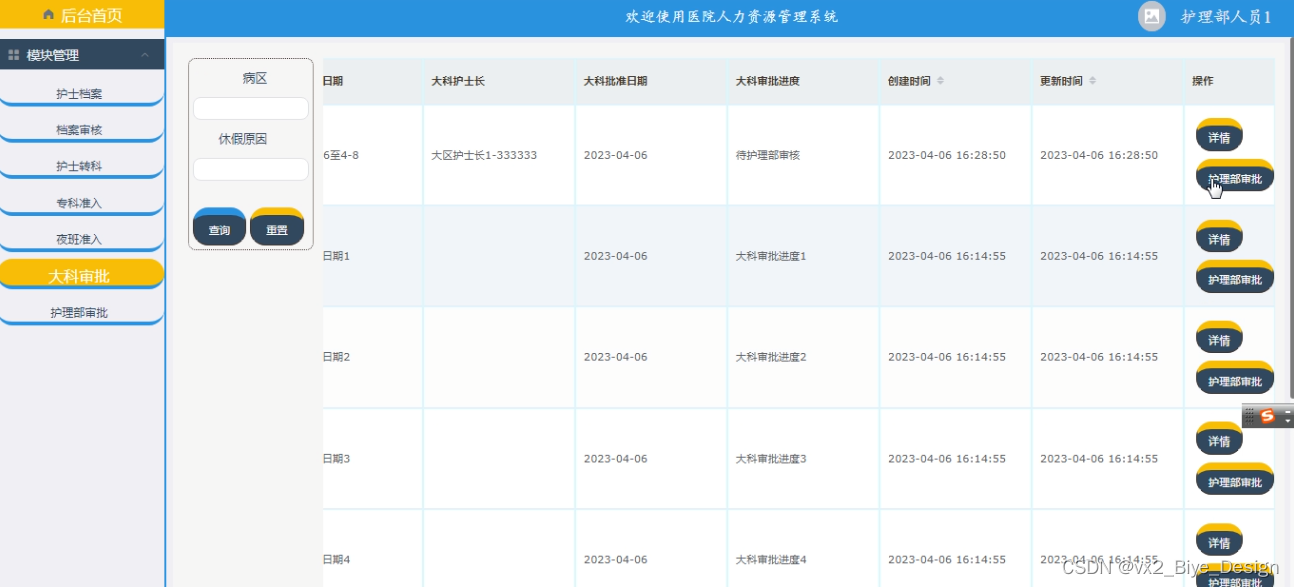Viewport: 1294px width, 587px height.
Task: Open 详情 for 大科审批进度1 row
Action: click(x=1219, y=237)
